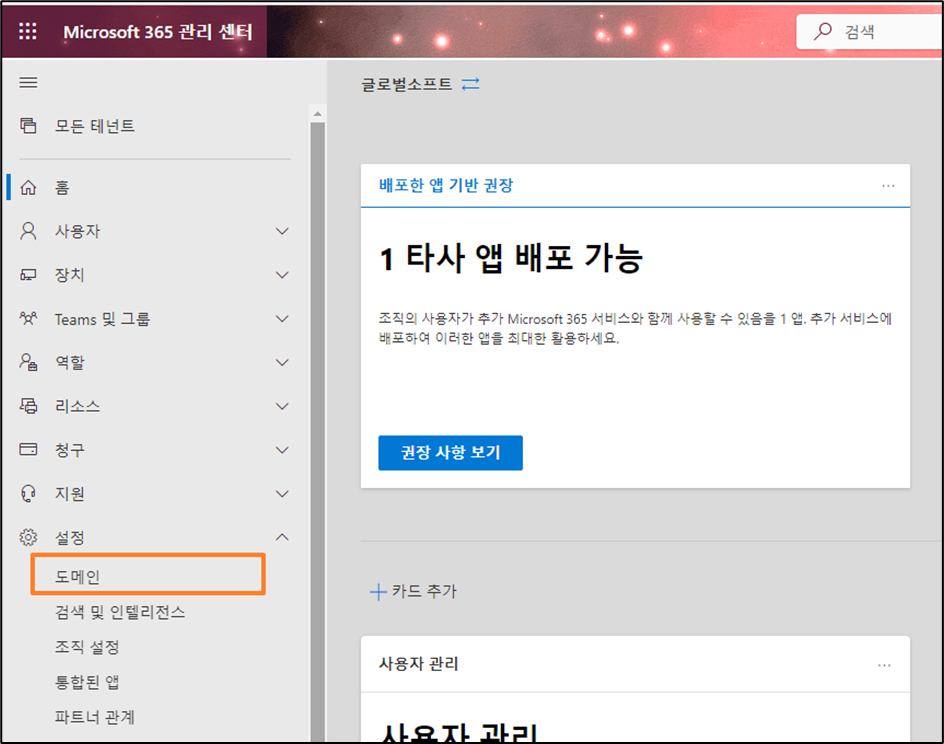Expand the Teams 및 그룹 chevron
Viewport: 944px width, 744px height.
click(282, 318)
